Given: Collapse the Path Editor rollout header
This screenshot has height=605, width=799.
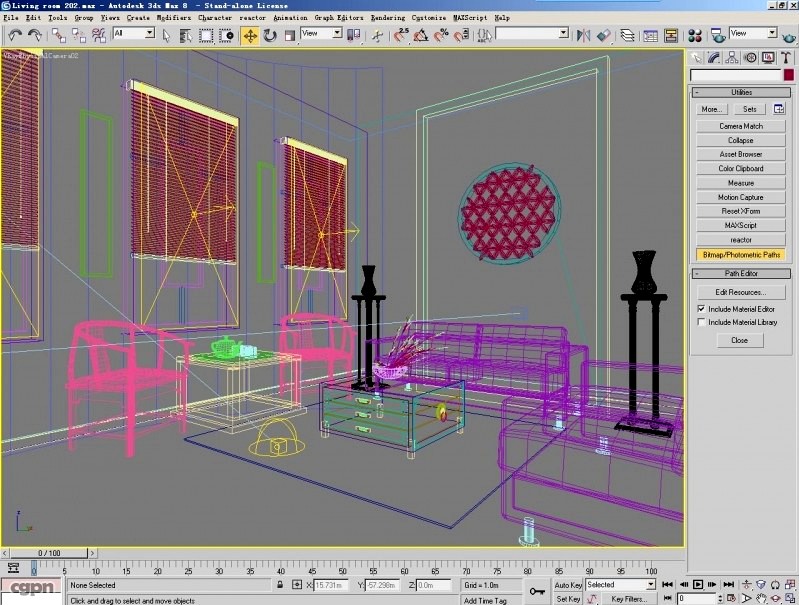Looking at the screenshot, I should click(x=741, y=274).
